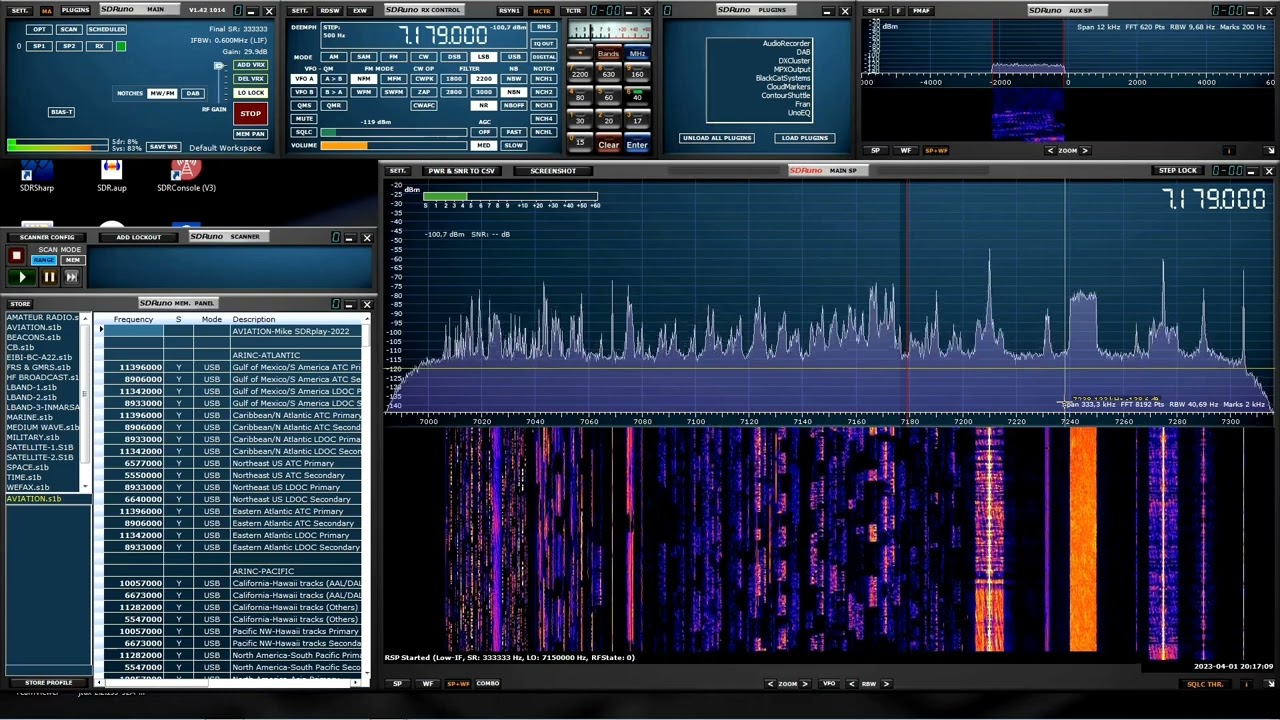The height and width of the screenshot is (720, 1280).
Task: Click keypad band button 2200
Action: (580, 74)
